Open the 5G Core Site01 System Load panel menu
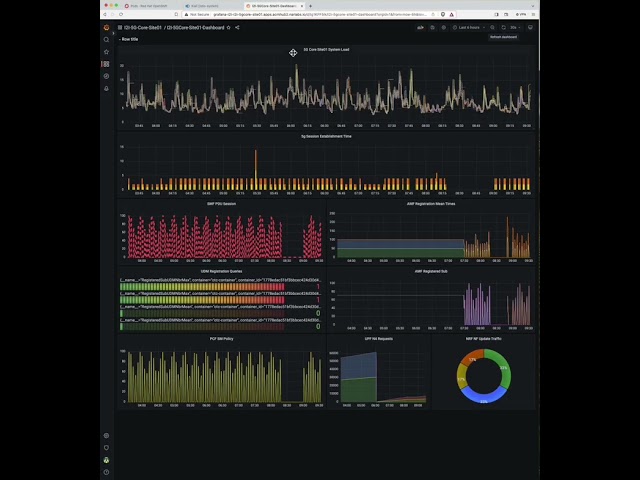 (x=326, y=50)
